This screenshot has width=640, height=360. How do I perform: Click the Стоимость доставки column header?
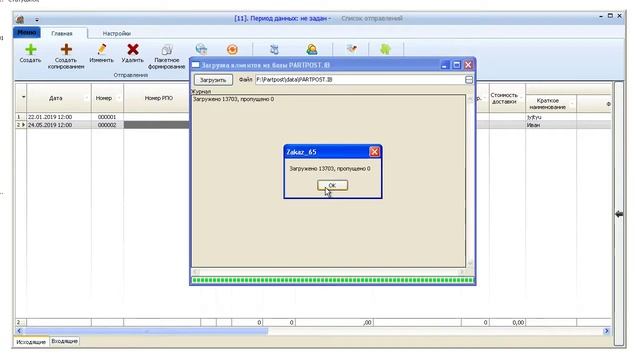click(504, 98)
